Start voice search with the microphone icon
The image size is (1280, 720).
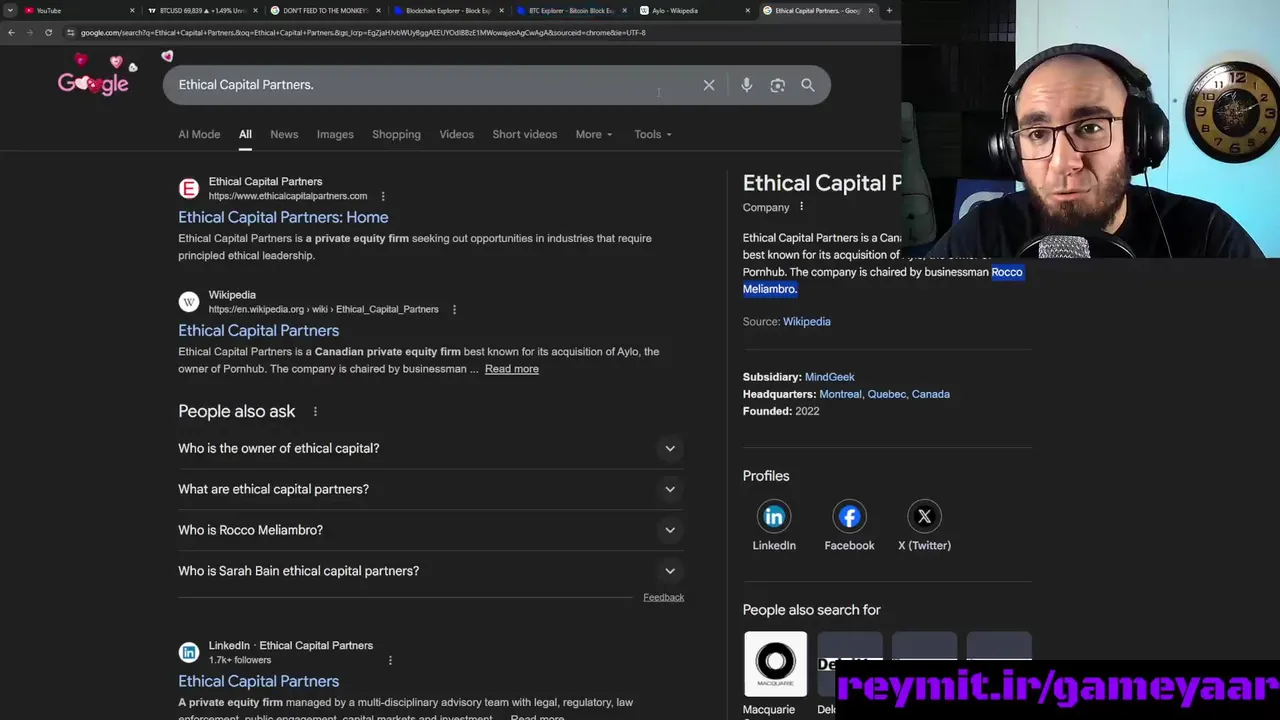tap(746, 85)
